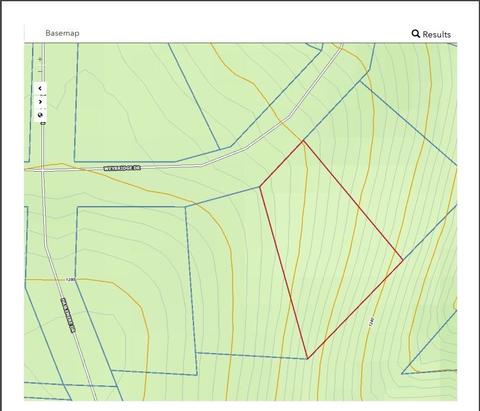Click the magnifier icon beside Results

[416, 34]
